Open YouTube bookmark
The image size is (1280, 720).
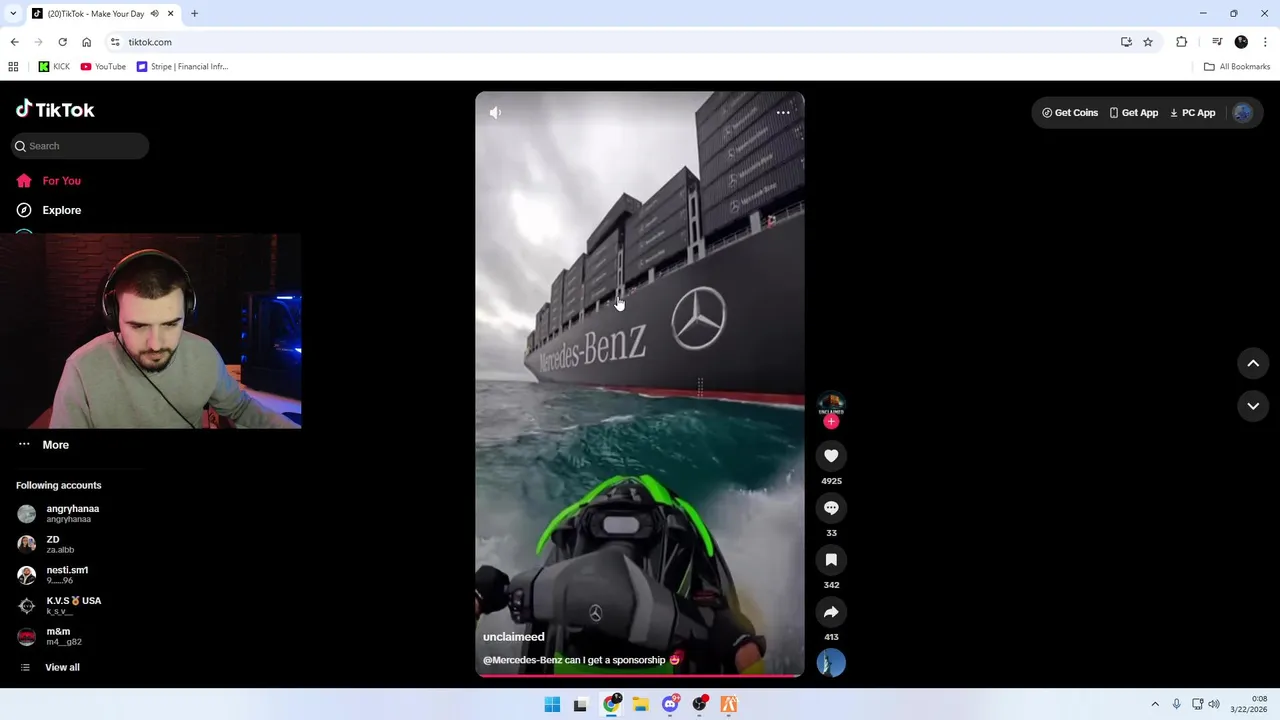pos(103,67)
